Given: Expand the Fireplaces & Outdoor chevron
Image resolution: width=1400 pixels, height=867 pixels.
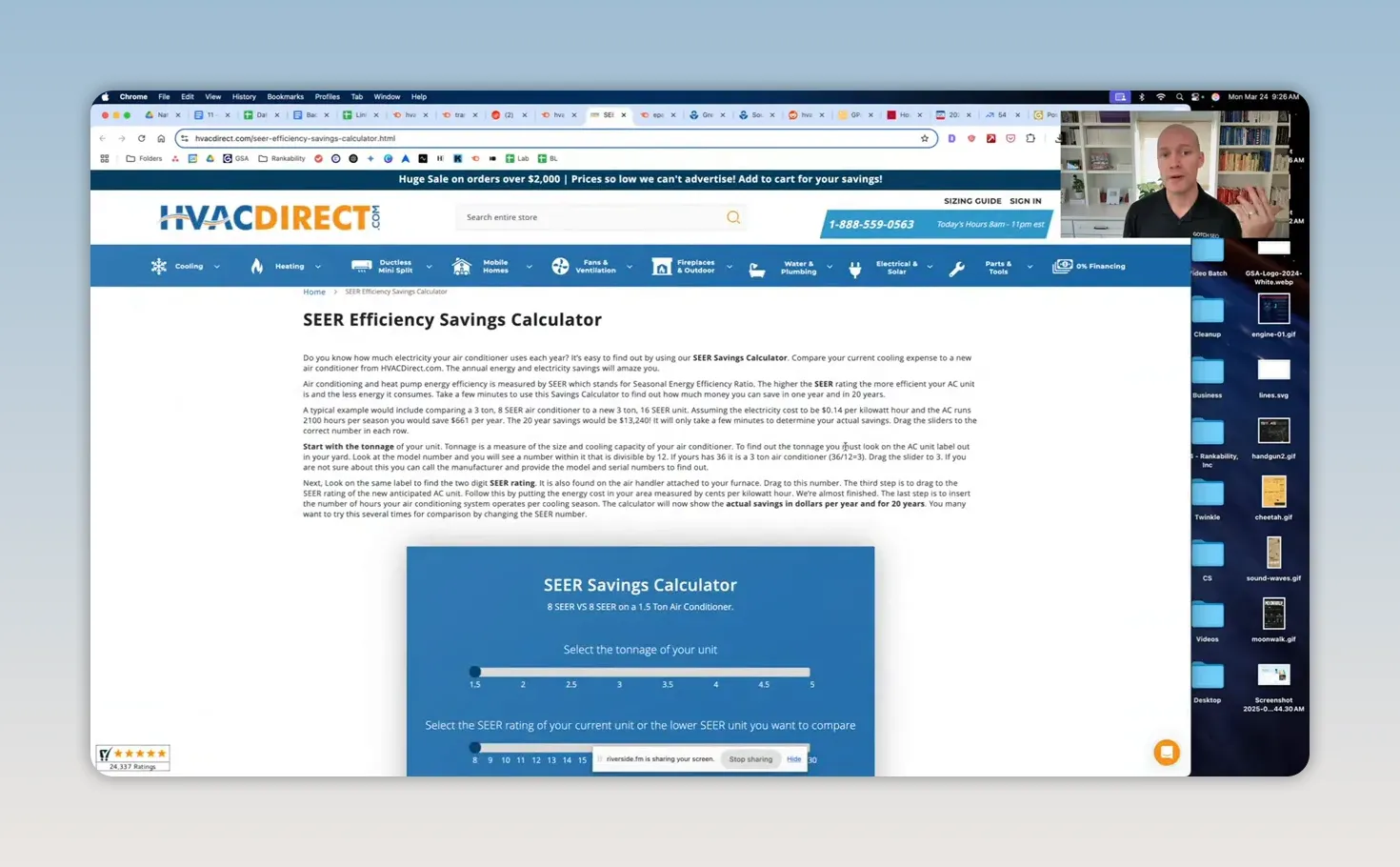Looking at the screenshot, I should [730, 267].
